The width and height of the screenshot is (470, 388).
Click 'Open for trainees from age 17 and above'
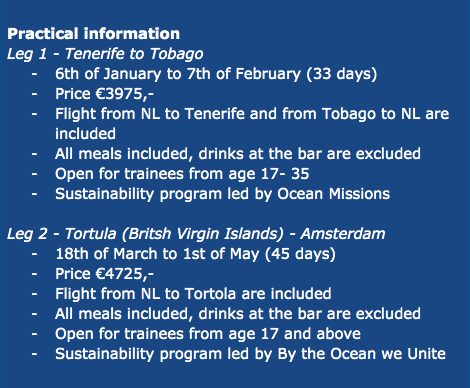tap(208, 334)
